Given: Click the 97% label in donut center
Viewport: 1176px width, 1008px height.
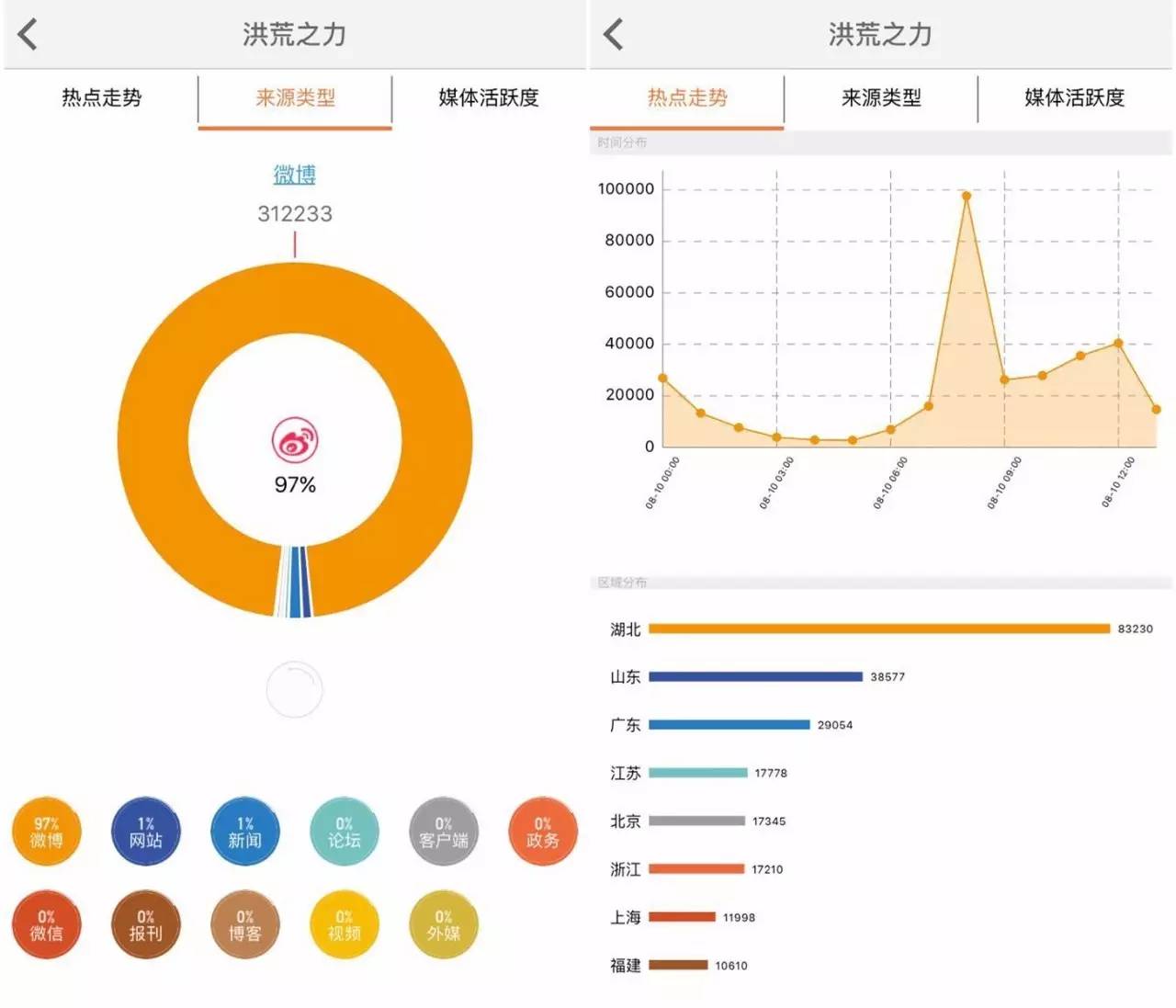Looking at the screenshot, I should [x=295, y=484].
